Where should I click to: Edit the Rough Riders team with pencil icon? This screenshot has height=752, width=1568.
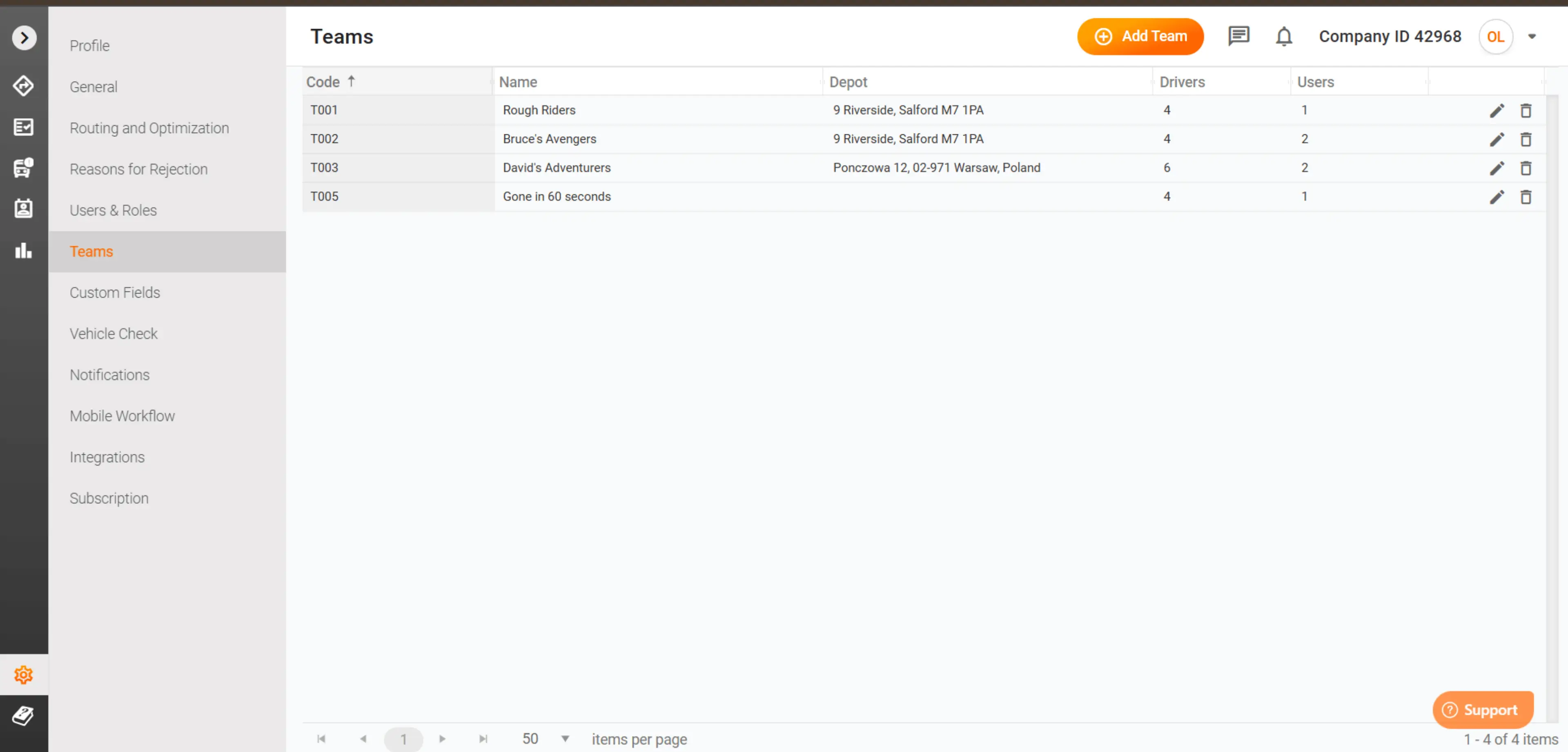coord(1497,110)
